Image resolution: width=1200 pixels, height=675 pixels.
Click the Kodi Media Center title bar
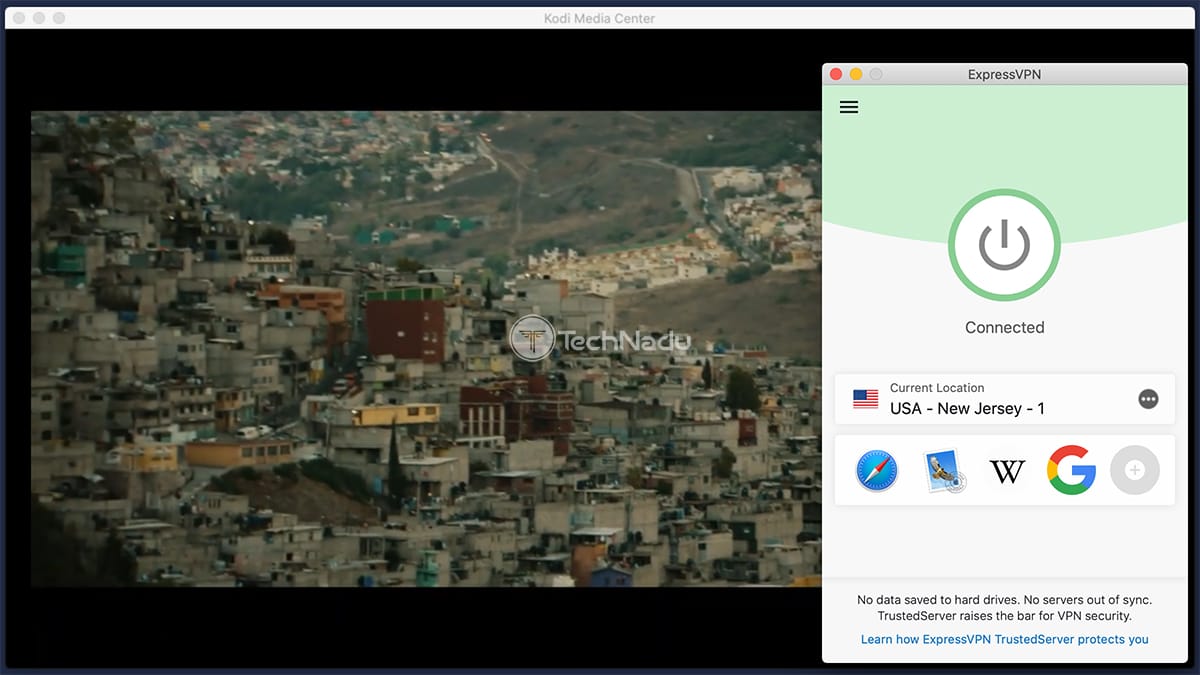600,18
